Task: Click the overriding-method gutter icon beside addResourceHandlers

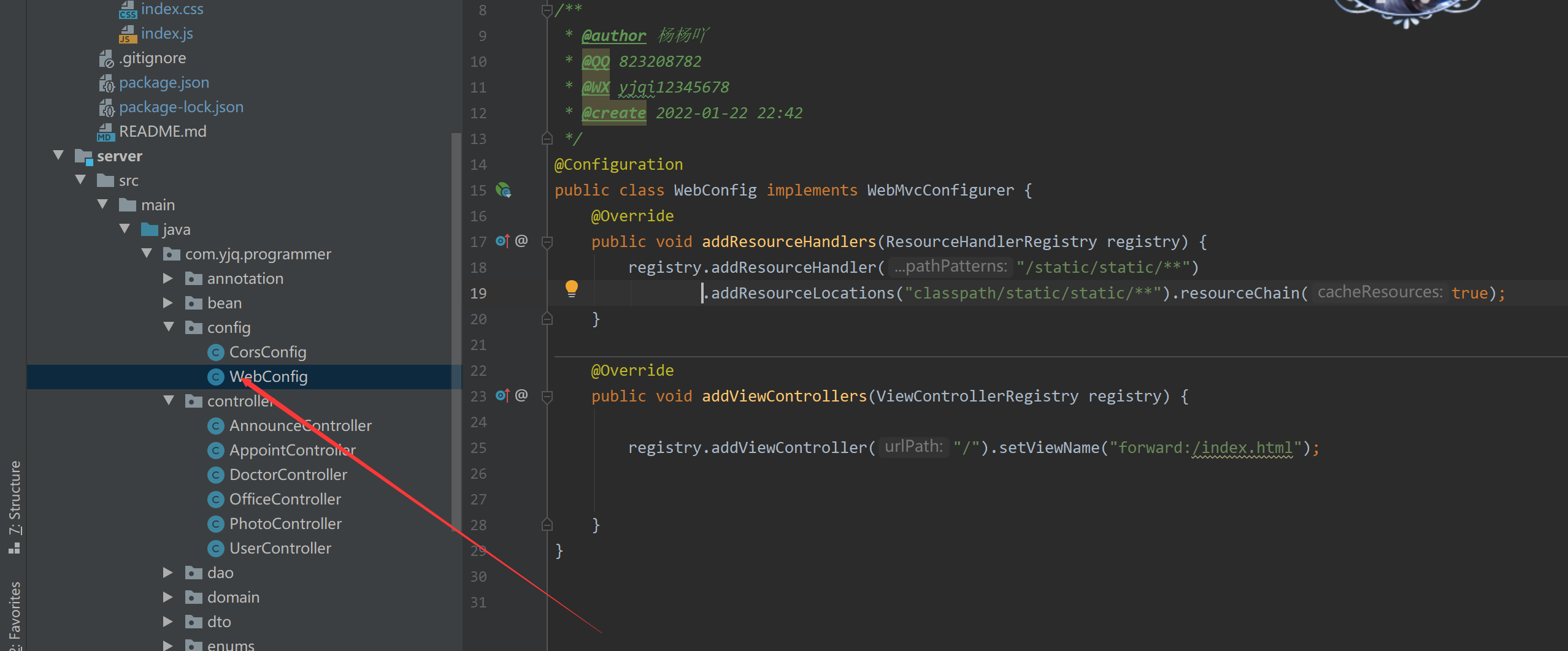Action: (x=503, y=241)
